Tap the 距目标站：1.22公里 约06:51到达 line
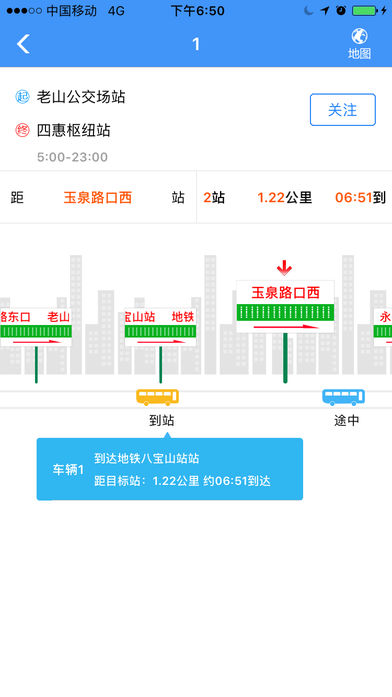The width and height of the screenshot is (392, 697). 182,481
